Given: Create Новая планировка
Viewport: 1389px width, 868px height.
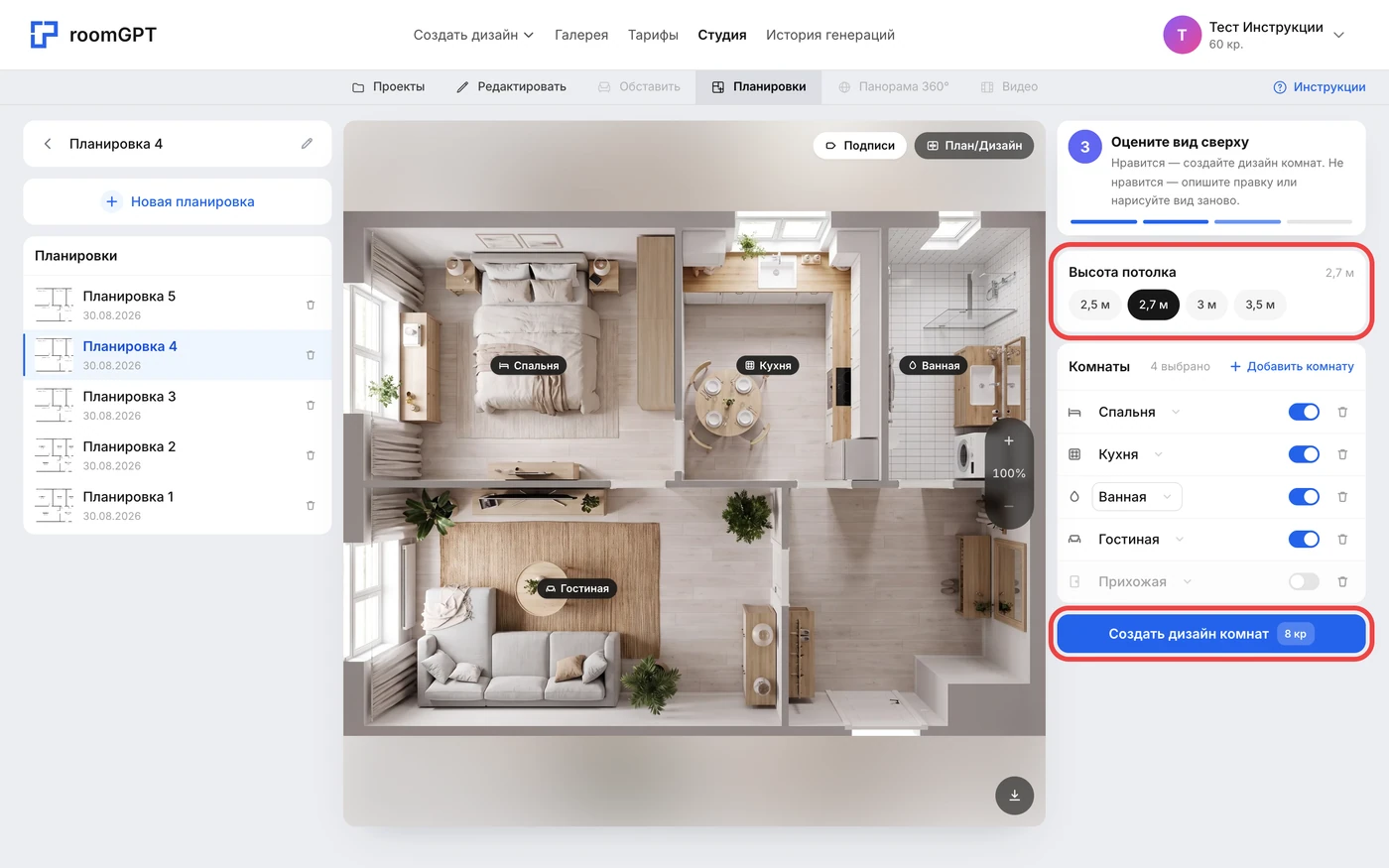Looking at the screenshot, I should [x=178, y=201].
